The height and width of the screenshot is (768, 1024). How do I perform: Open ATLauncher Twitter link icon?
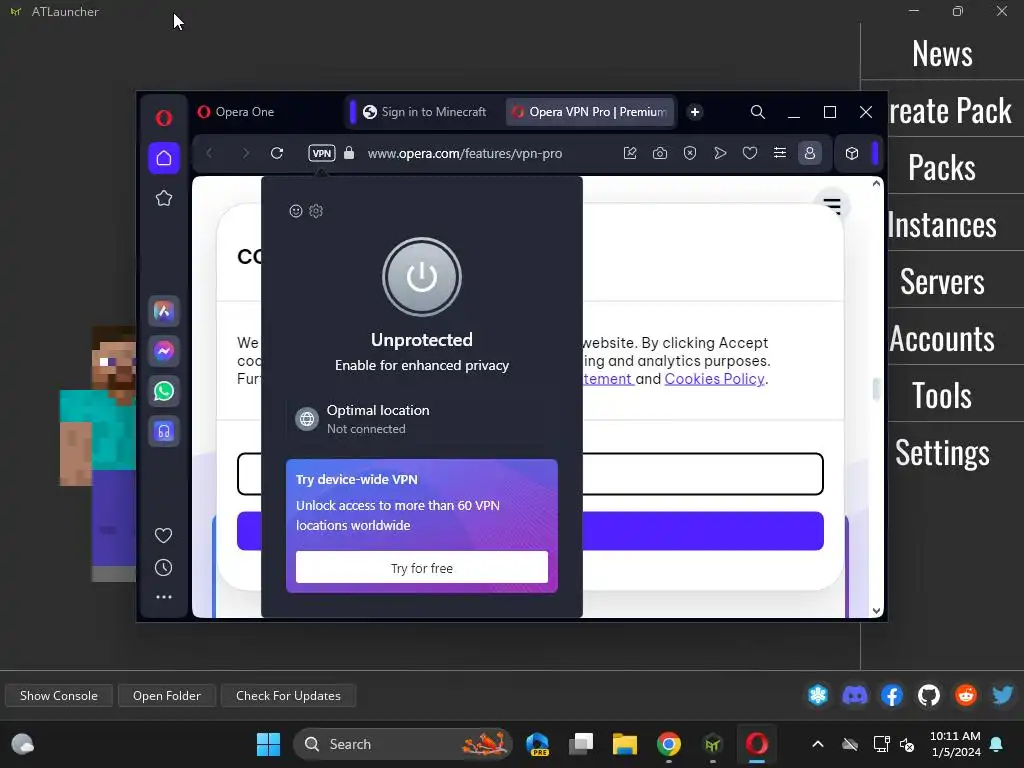pyautogui.click(x=1002, y=695)
